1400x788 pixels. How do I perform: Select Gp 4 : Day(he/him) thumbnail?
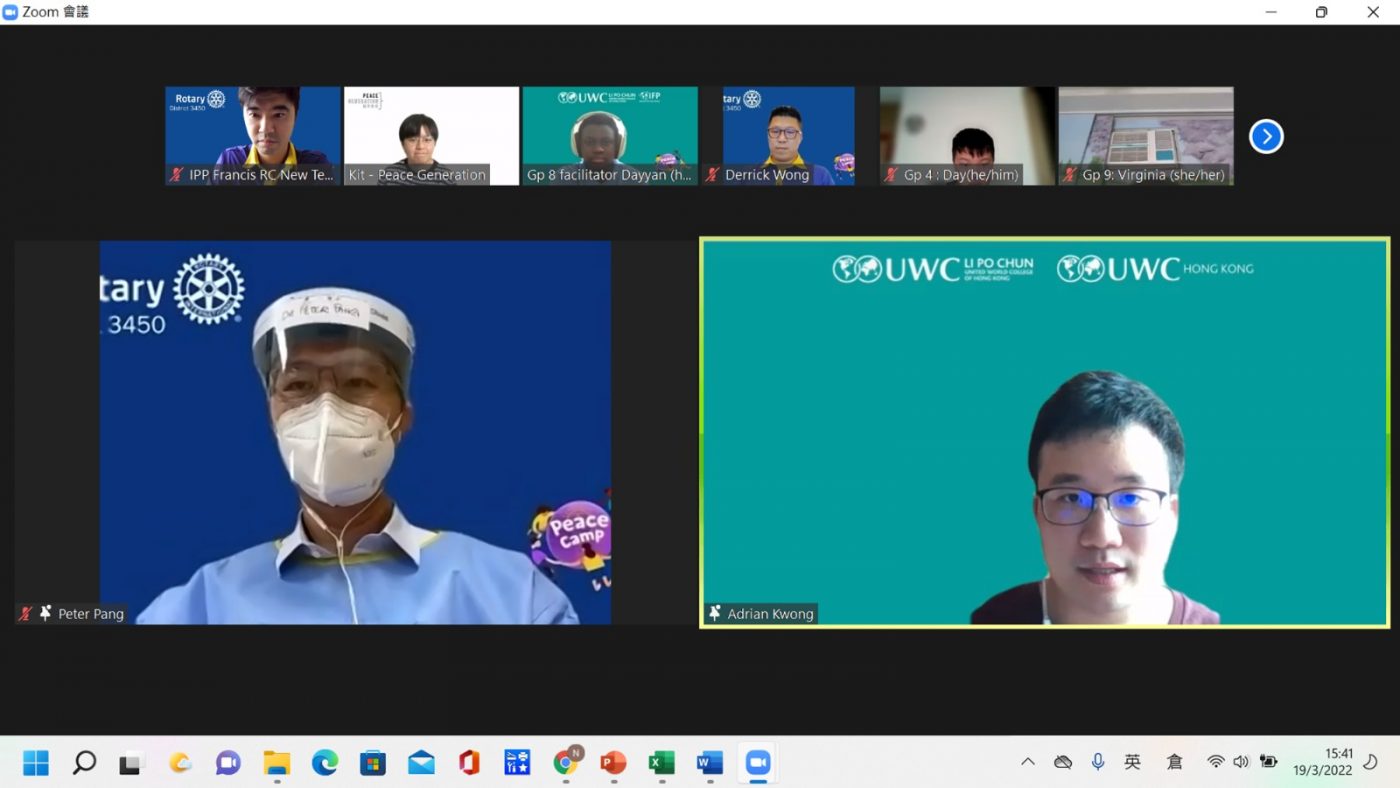[x=967, y=136]
